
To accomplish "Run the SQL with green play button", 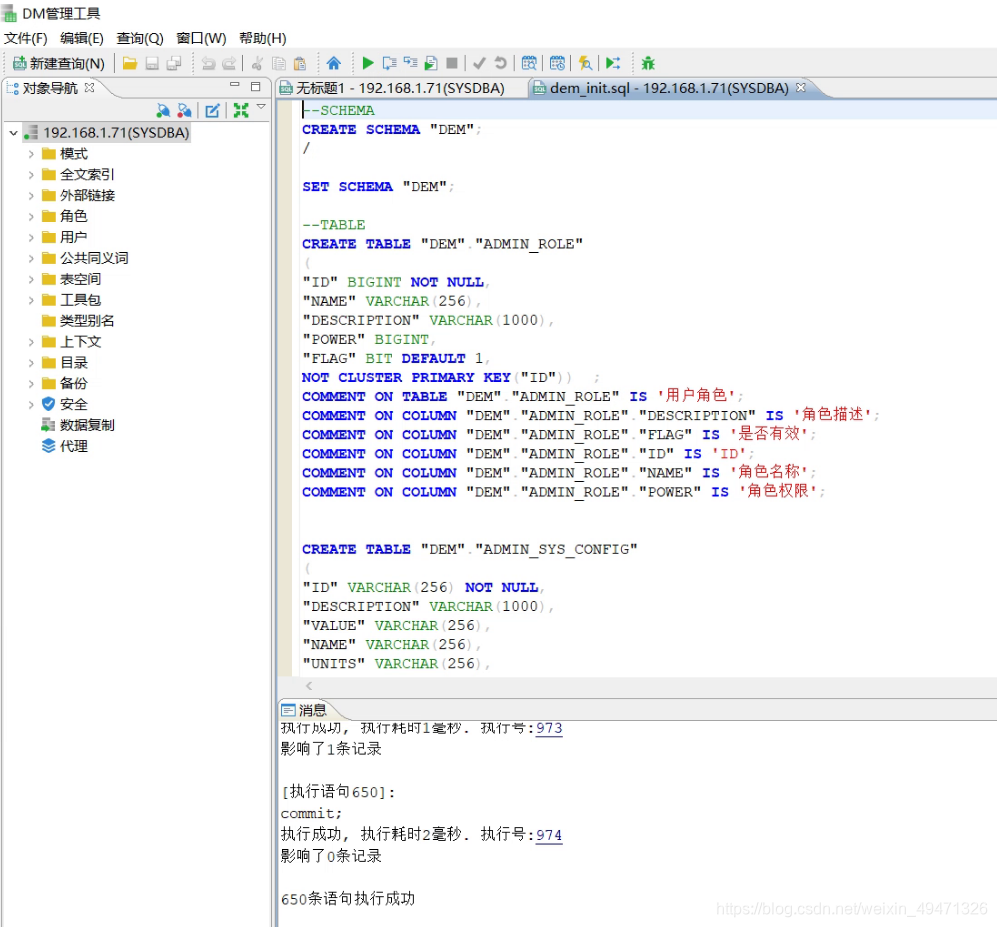I will click(x=368, y=63).
